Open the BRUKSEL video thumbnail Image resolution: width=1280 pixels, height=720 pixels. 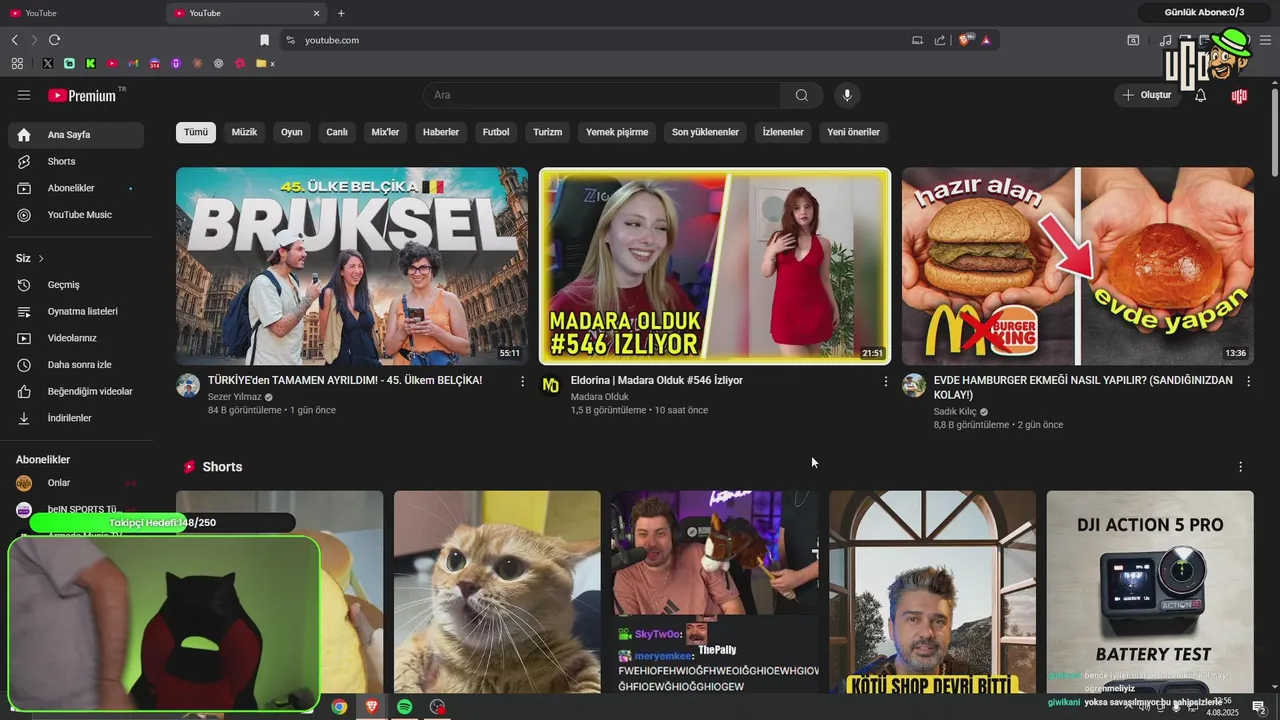[x=352, y=266]
